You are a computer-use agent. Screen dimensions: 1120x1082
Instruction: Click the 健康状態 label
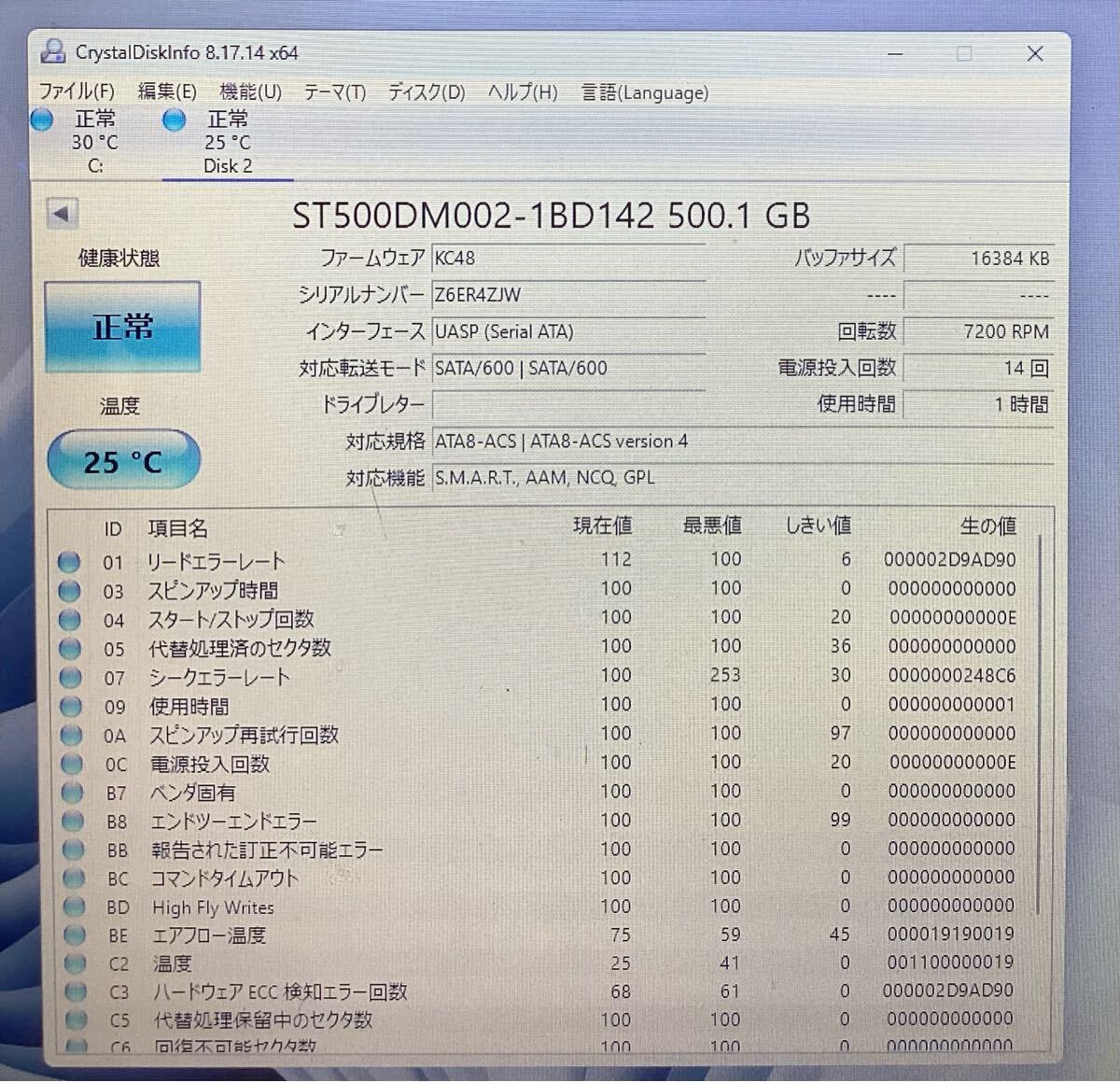coord(119,258)
